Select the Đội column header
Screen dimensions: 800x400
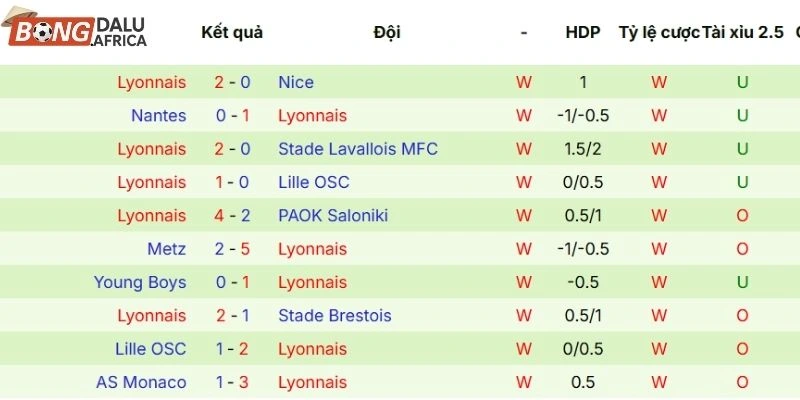[x=387, y=32]
